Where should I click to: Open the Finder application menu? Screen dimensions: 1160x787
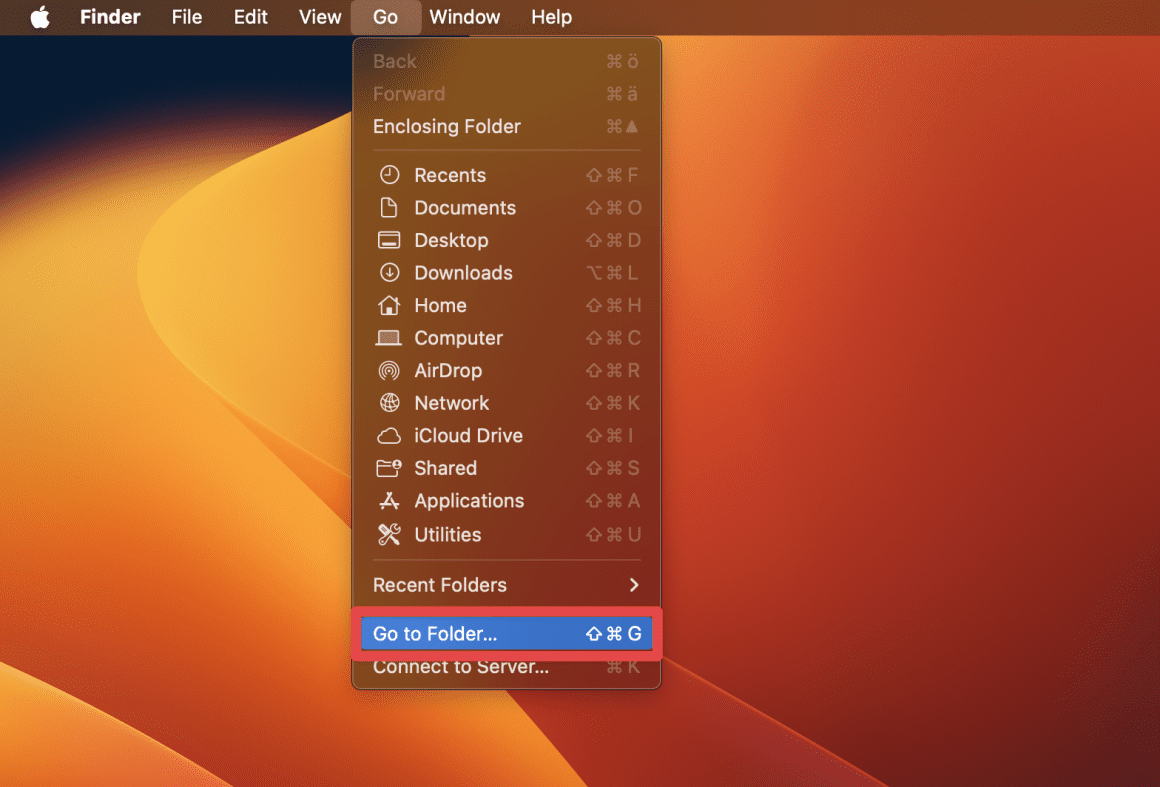coord(110,17)
